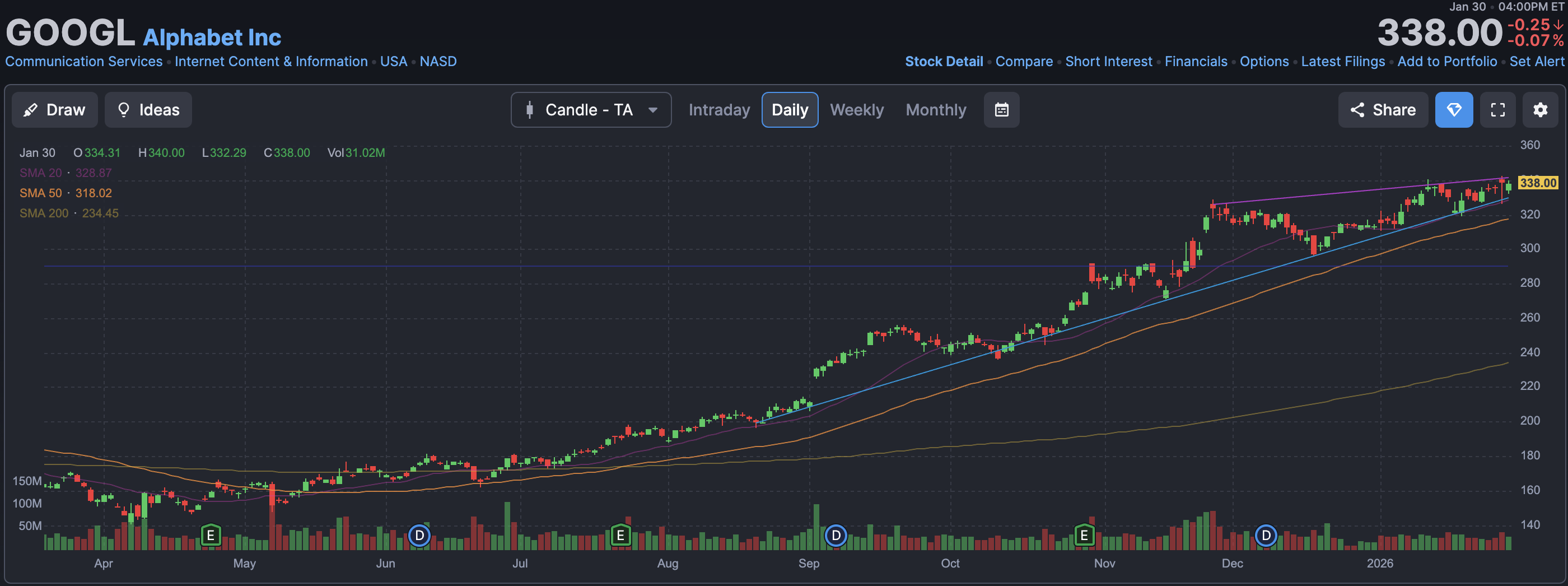Viewport: 1568px width, 586px height.
Task: Switch to the Weekly timeframe
Action: pos(856,110)
